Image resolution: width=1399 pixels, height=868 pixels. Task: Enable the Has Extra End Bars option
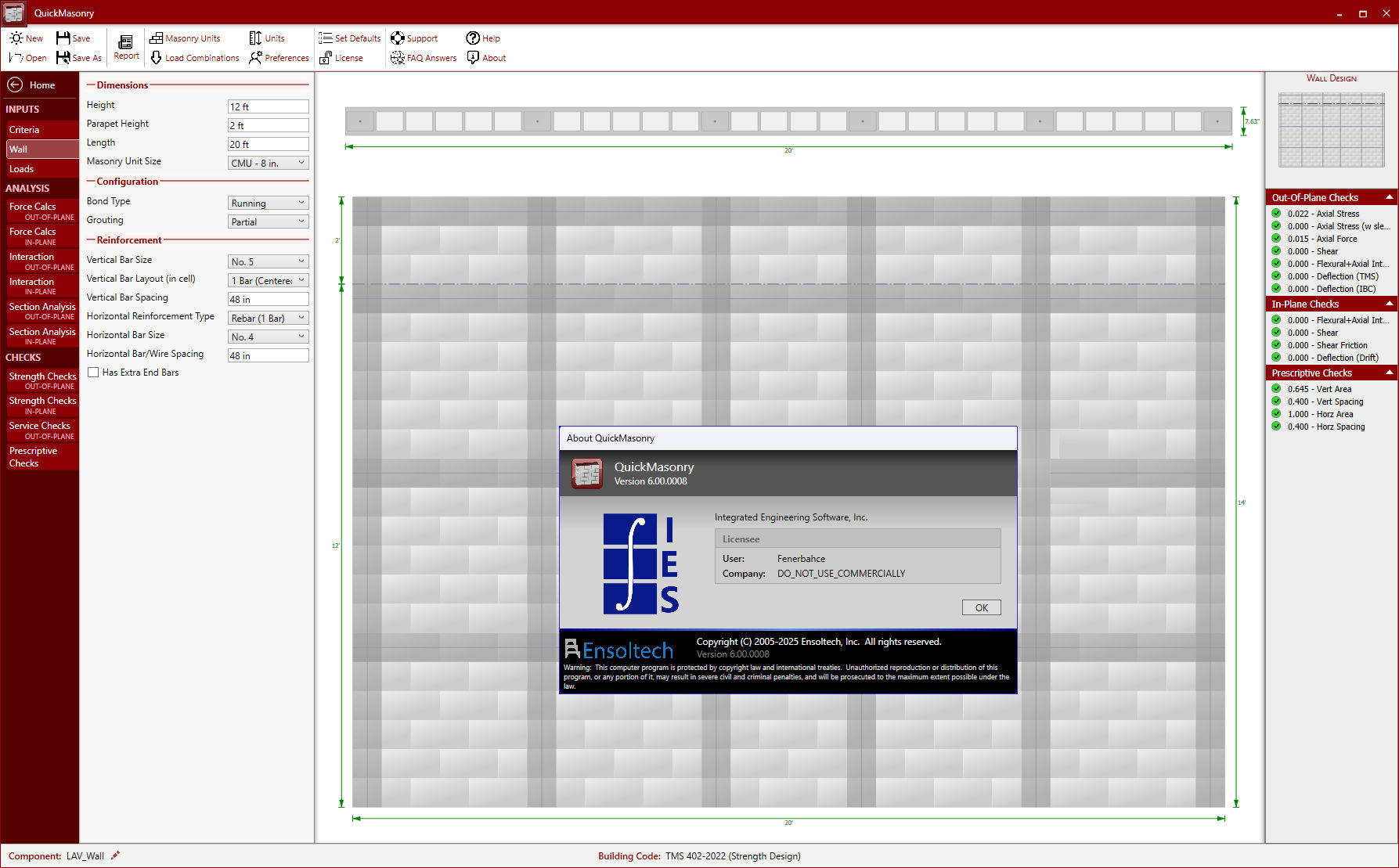(x=93, y=372)
